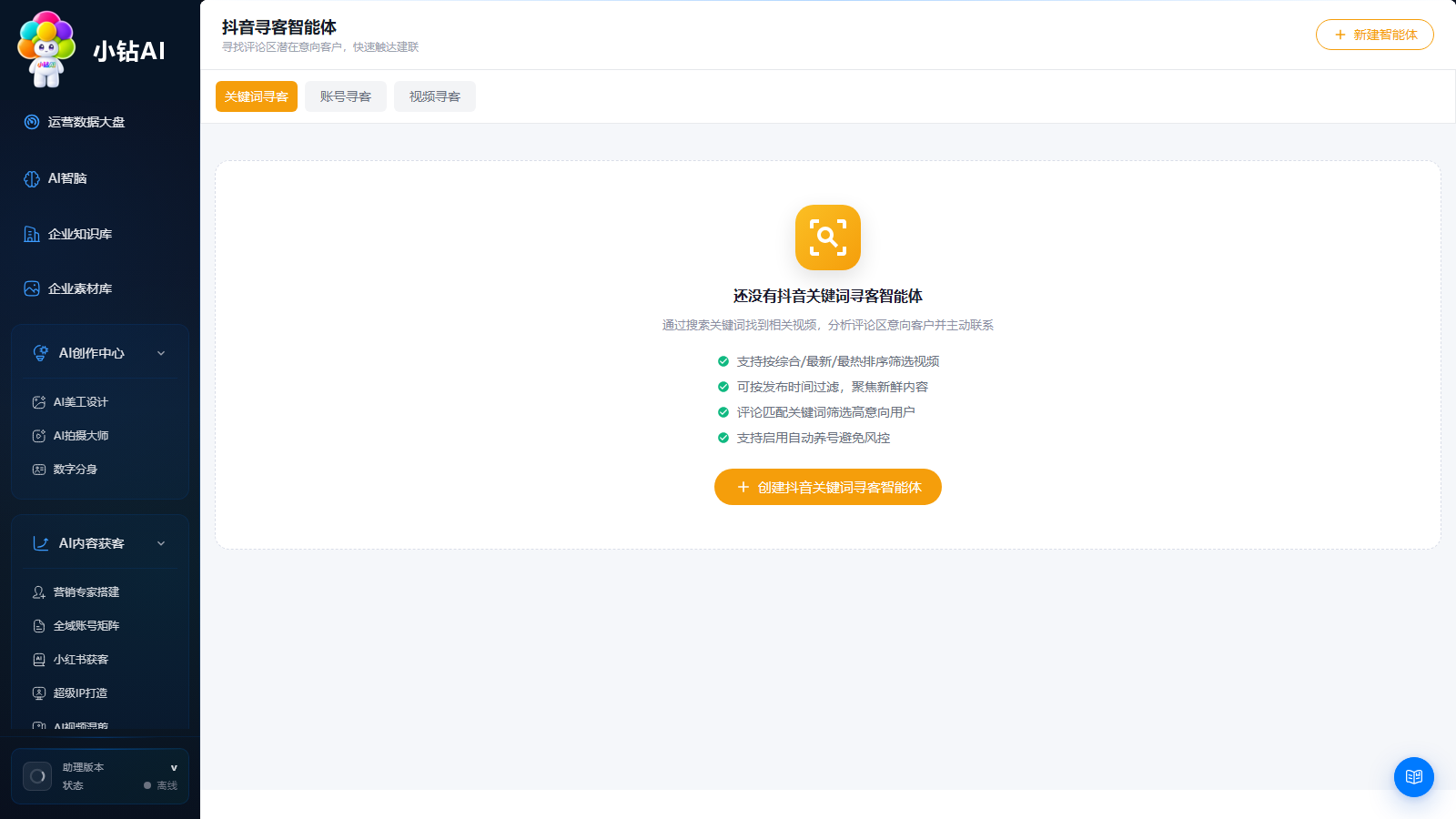The image size is (1456, 819).
Task: Click the 新建智能体 button
Action: click(1375, 35)
